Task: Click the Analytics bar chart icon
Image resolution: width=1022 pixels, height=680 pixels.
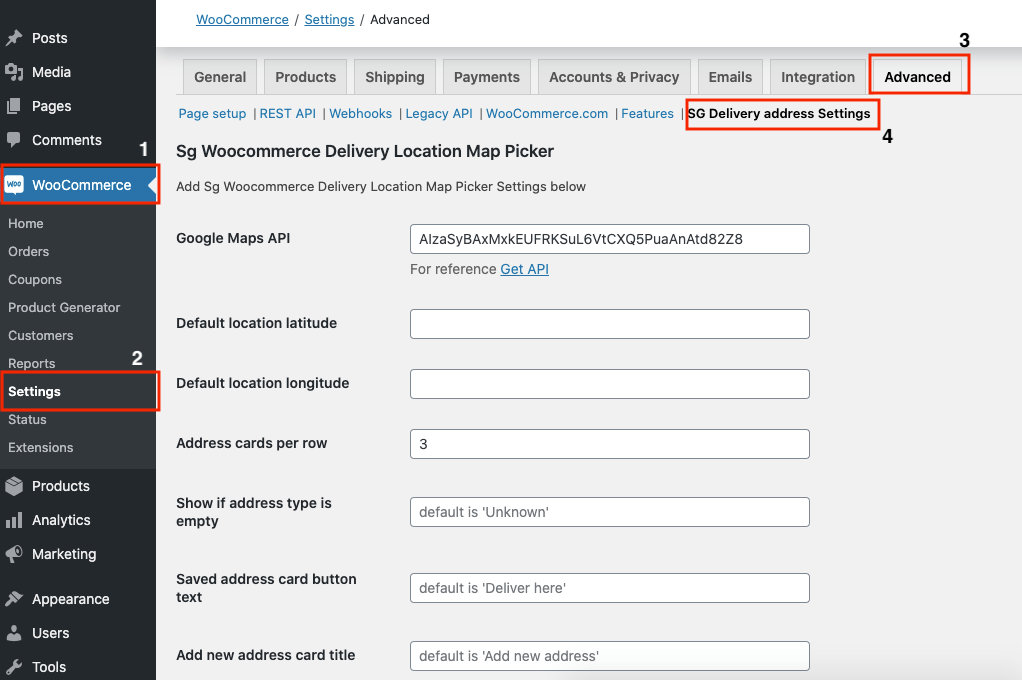Action: [x=14, y=520]
